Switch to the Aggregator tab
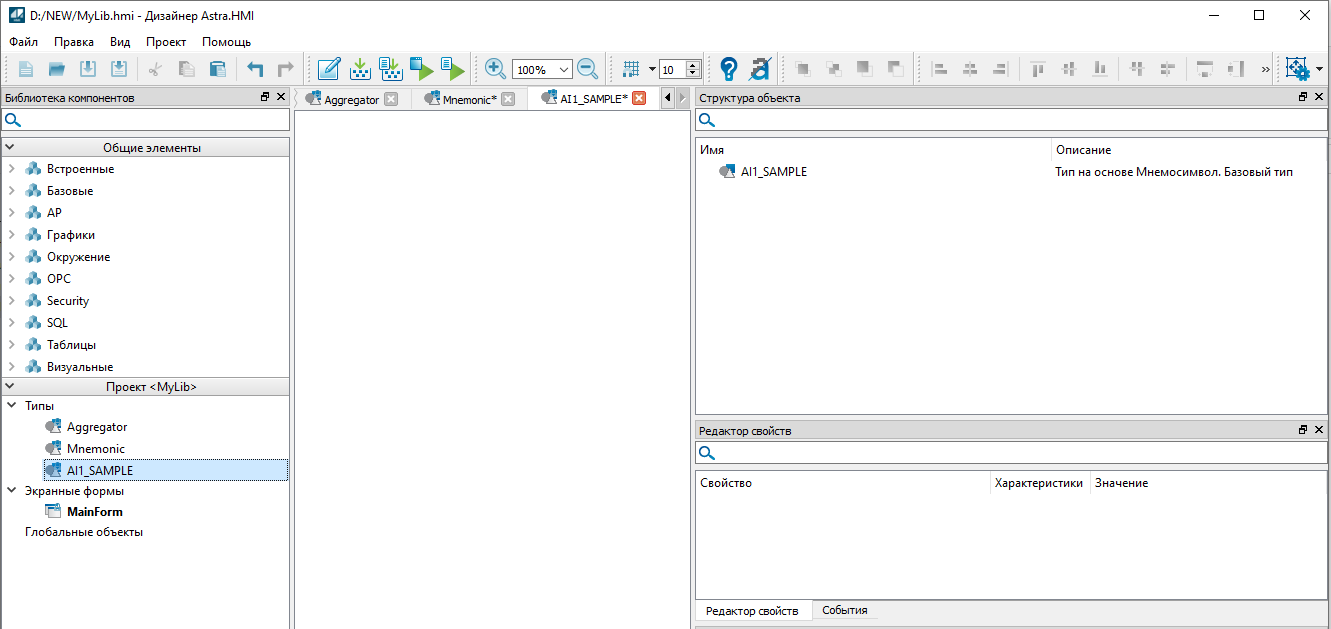Screen dimensions: 1331x629 click(349, 99)
